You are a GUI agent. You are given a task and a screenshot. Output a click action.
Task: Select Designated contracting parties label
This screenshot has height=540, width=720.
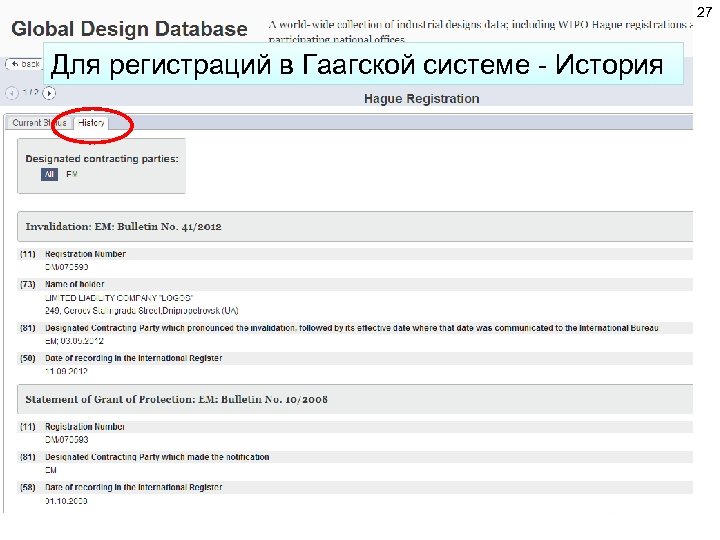(x=102, y=159)
